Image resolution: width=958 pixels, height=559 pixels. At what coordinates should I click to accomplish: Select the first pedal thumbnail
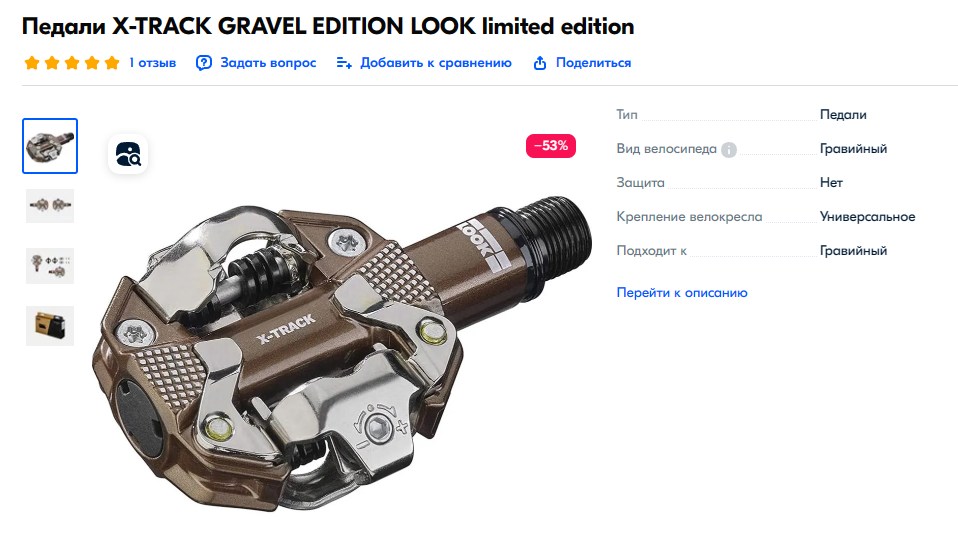coord(50,146)
